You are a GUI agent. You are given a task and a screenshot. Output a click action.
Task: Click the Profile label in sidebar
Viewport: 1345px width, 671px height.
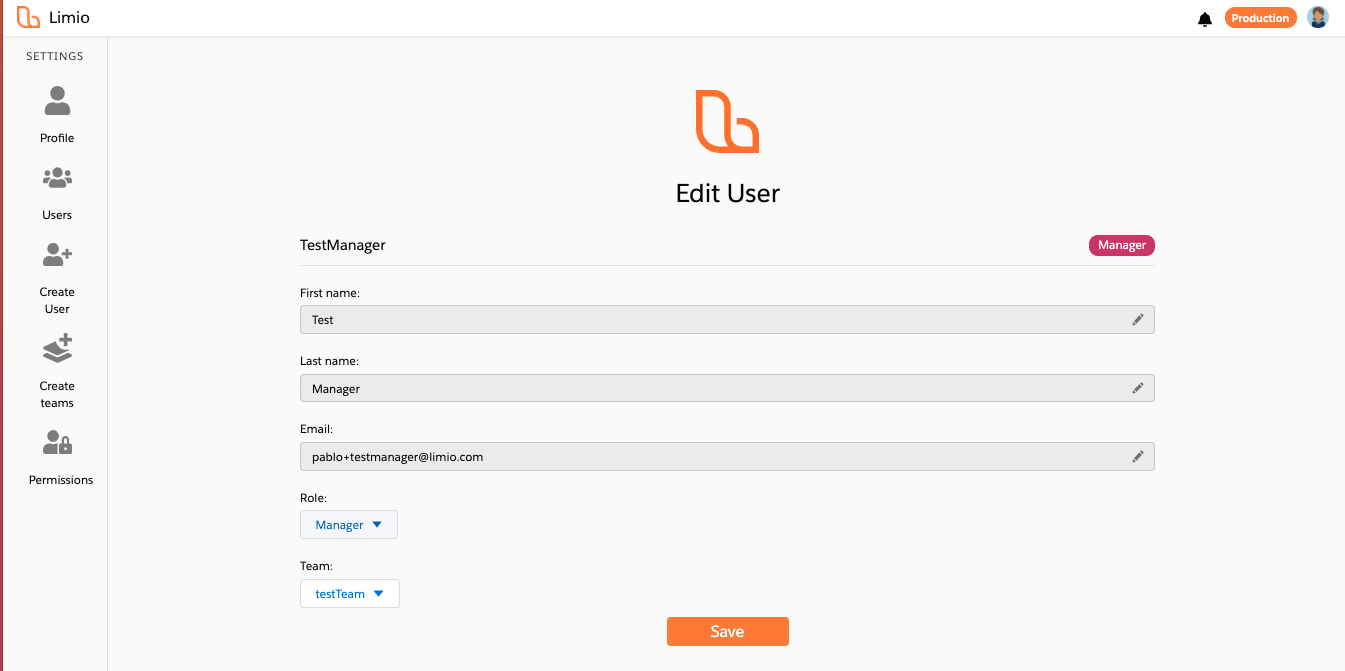pyautogui.click(x=57, y=138)
